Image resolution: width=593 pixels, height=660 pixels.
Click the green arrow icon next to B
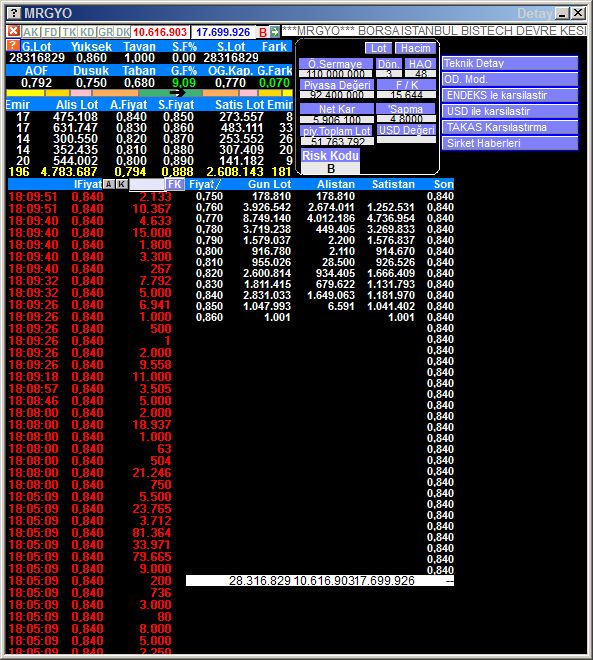click(x=275, y=32)
